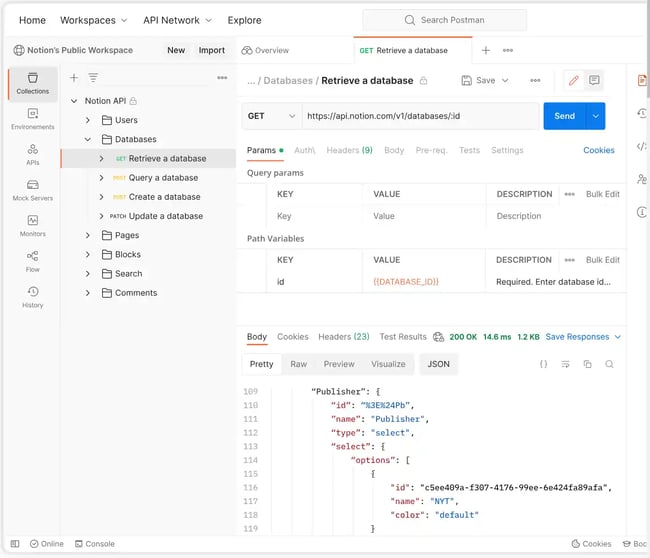
Task: Open the Monitors sidebar panel
Action: (32, 225)
